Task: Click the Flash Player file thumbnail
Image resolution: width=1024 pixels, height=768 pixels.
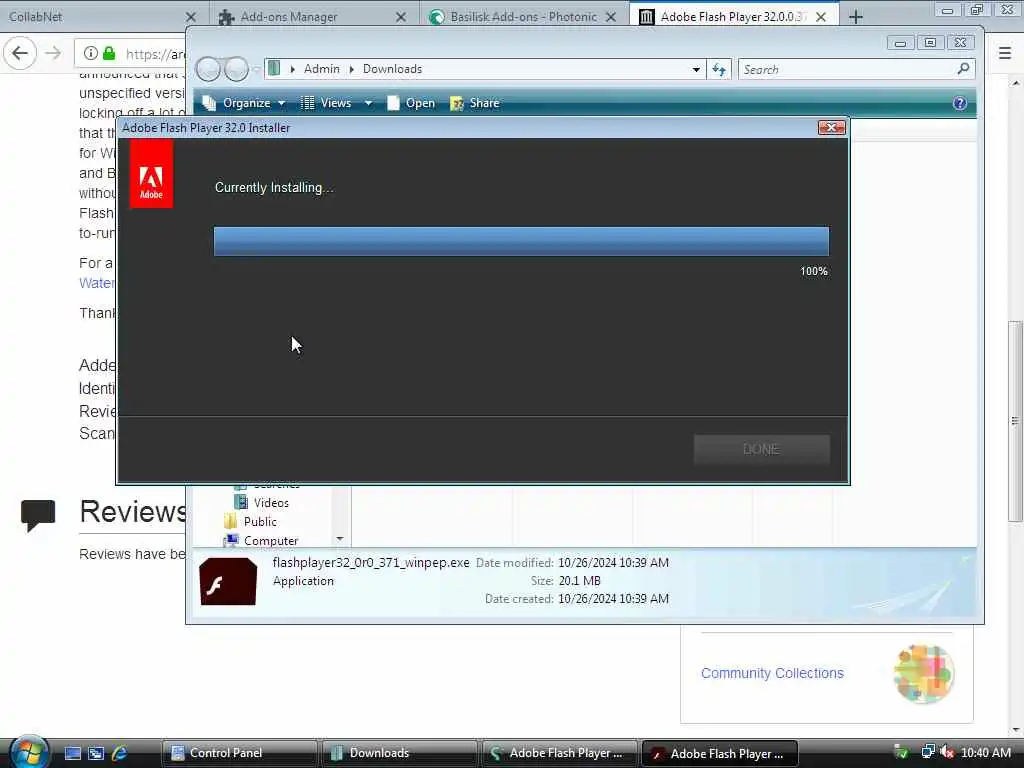Action: tap(228, 581)
